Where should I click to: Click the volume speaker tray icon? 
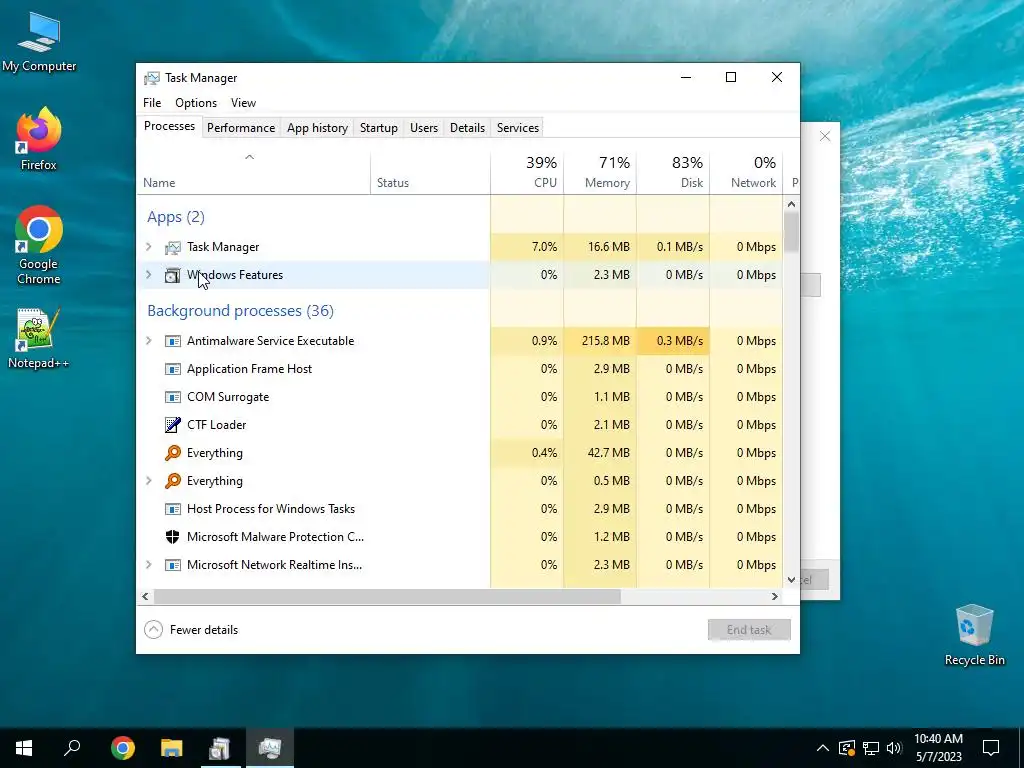(x=894, y=748)
